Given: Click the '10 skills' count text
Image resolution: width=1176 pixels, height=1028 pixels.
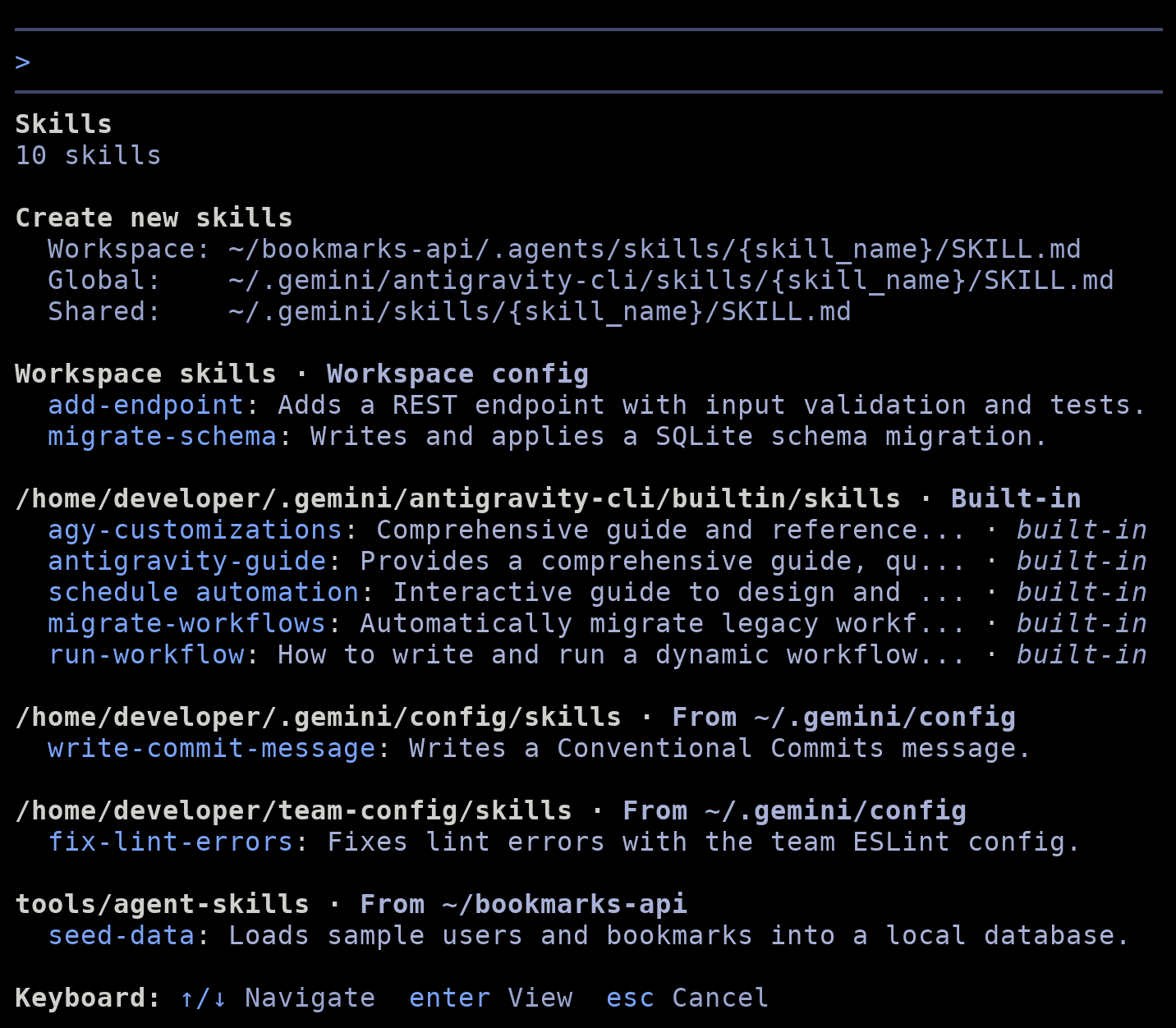Looking at the screenshot, I should [88, 155].
